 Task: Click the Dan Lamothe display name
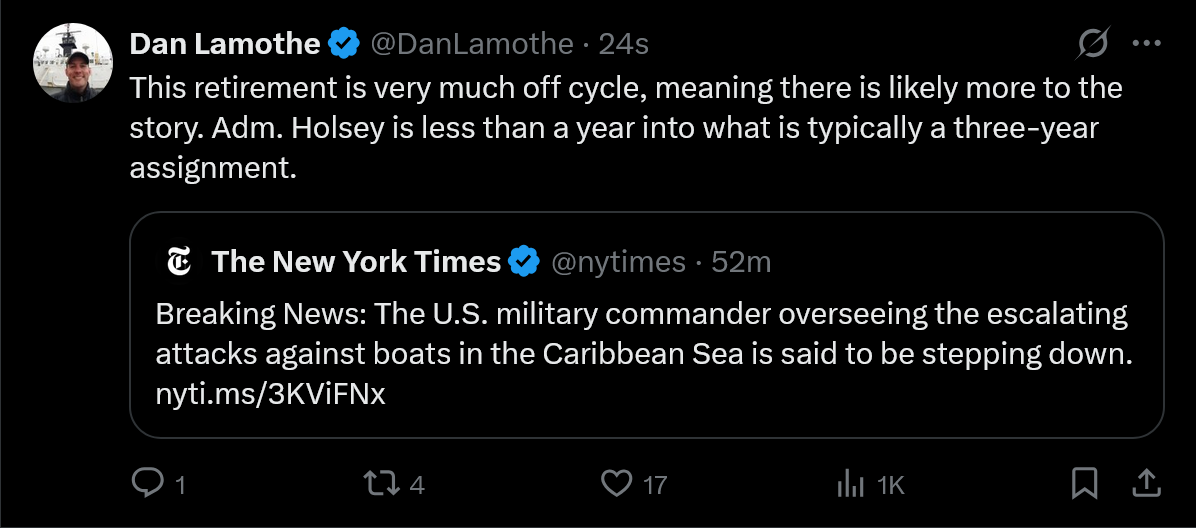click(x=225, y=44)
